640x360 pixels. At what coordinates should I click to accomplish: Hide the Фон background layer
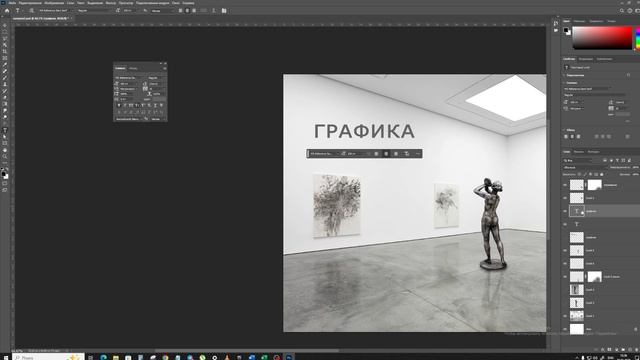(565, 329)
